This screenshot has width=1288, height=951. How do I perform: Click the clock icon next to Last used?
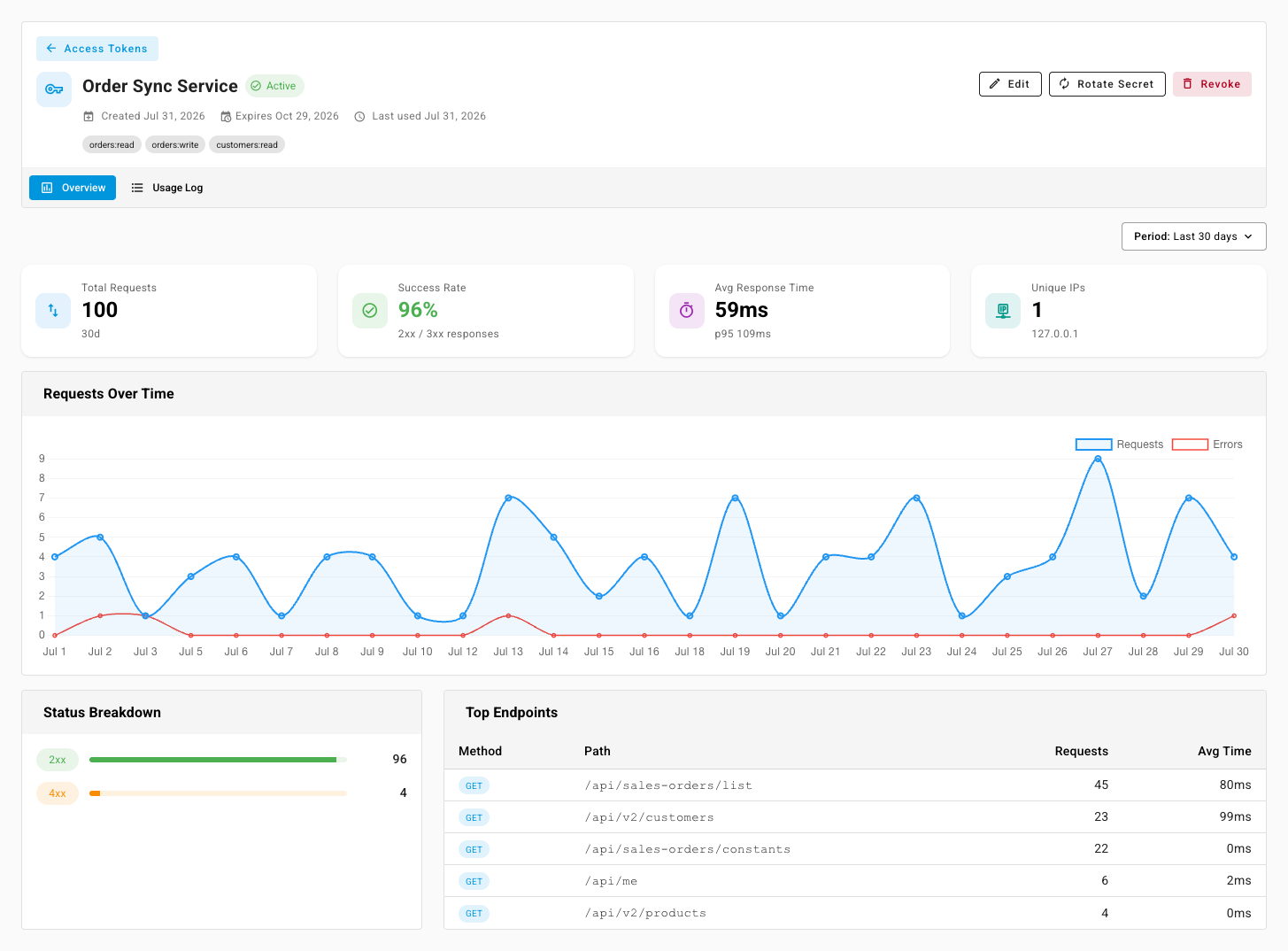(x=359, y=116)
